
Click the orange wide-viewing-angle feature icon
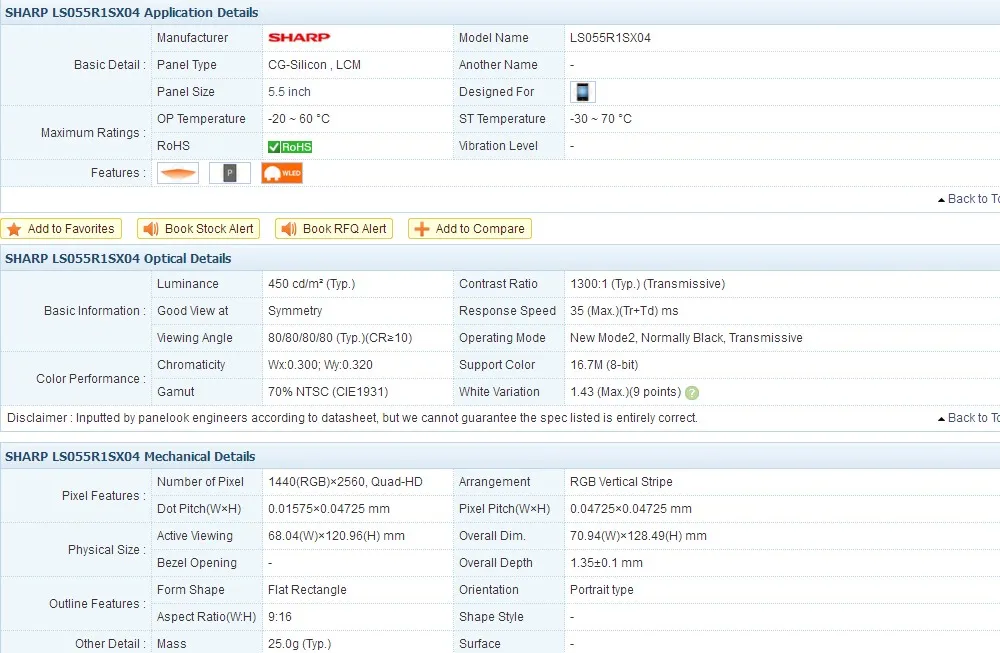click(178, 173)
